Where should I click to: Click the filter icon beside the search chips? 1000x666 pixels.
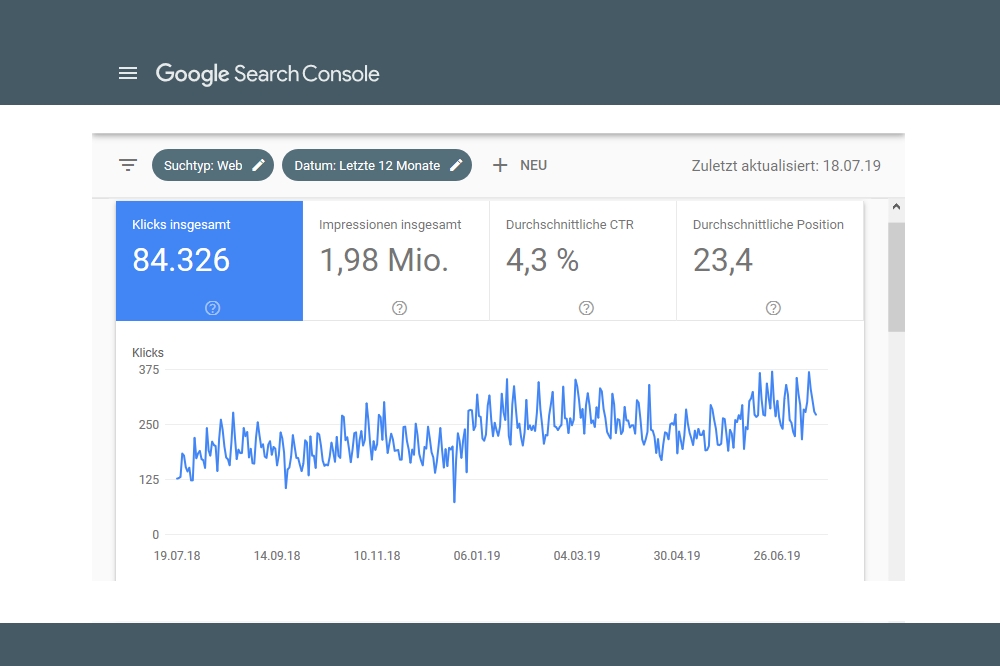click(127, 164)
